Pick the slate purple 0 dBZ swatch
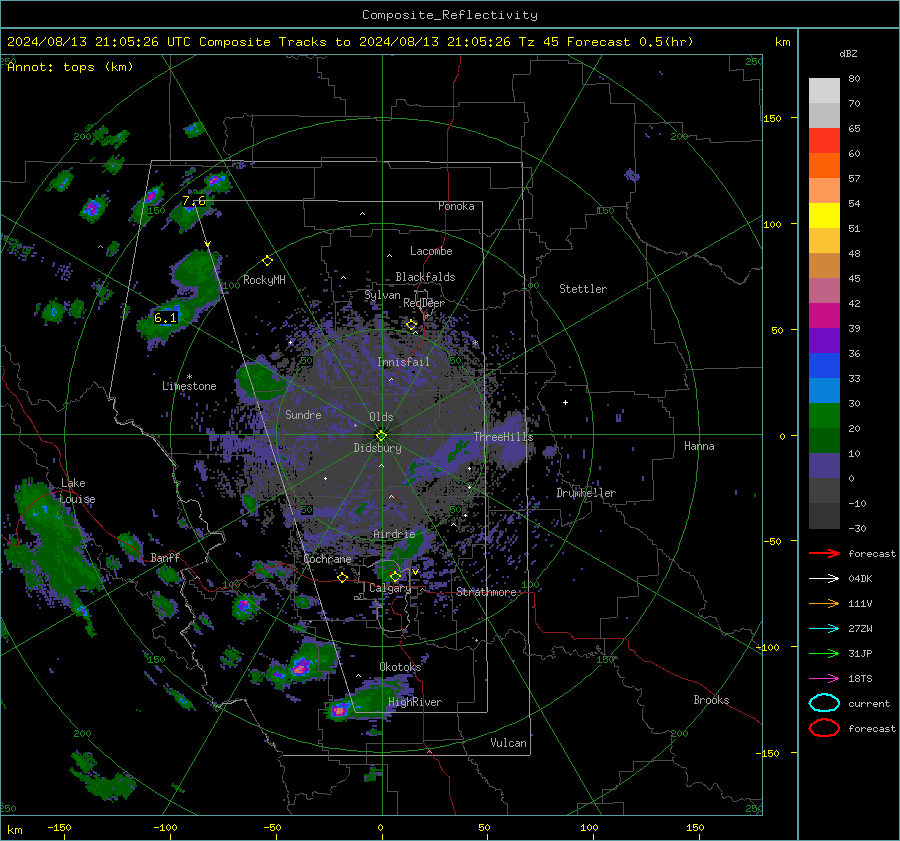900x841 pixels. click(x=824, y=466)
